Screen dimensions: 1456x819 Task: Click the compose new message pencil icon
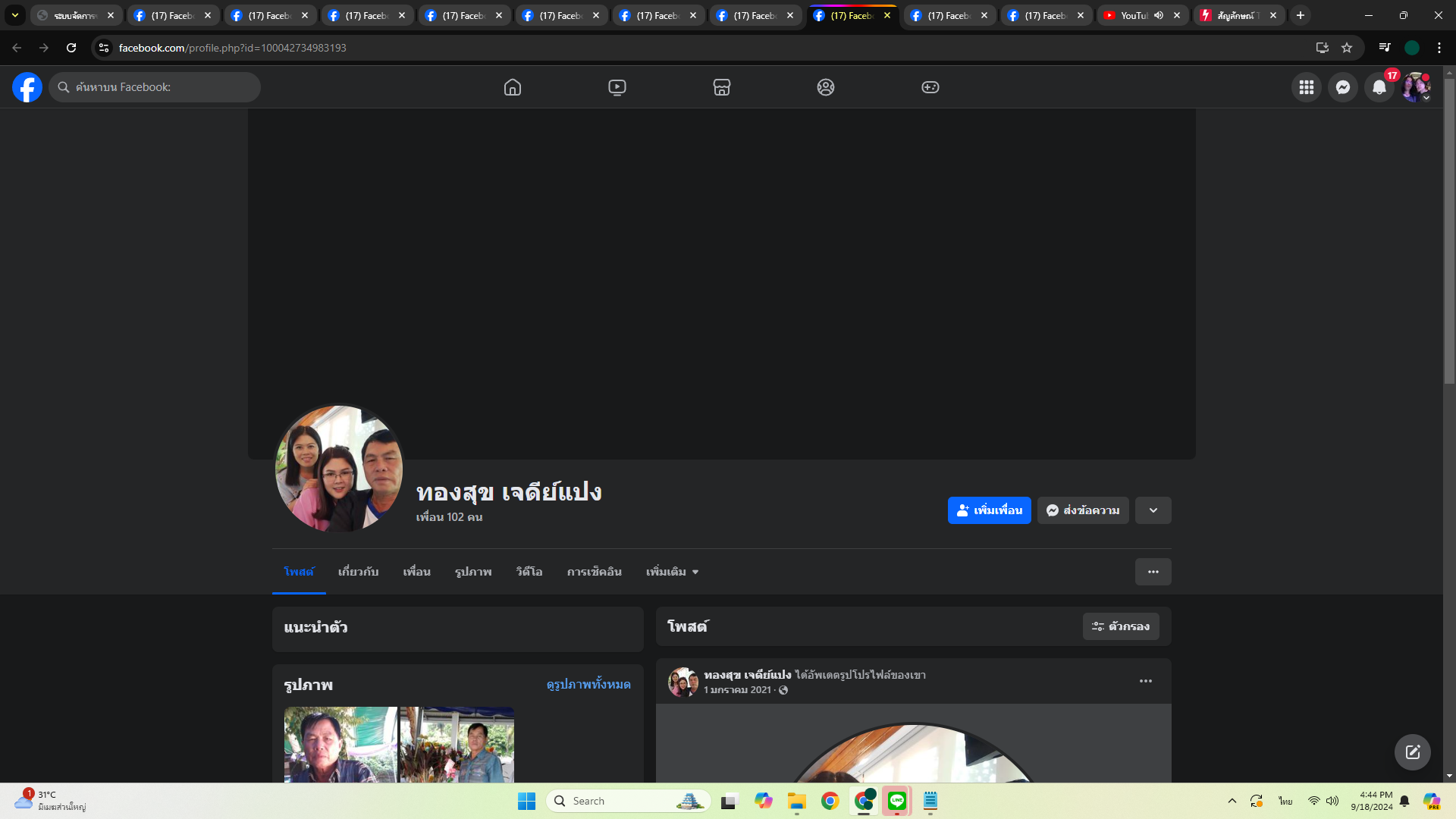(x=1412, y=752)
